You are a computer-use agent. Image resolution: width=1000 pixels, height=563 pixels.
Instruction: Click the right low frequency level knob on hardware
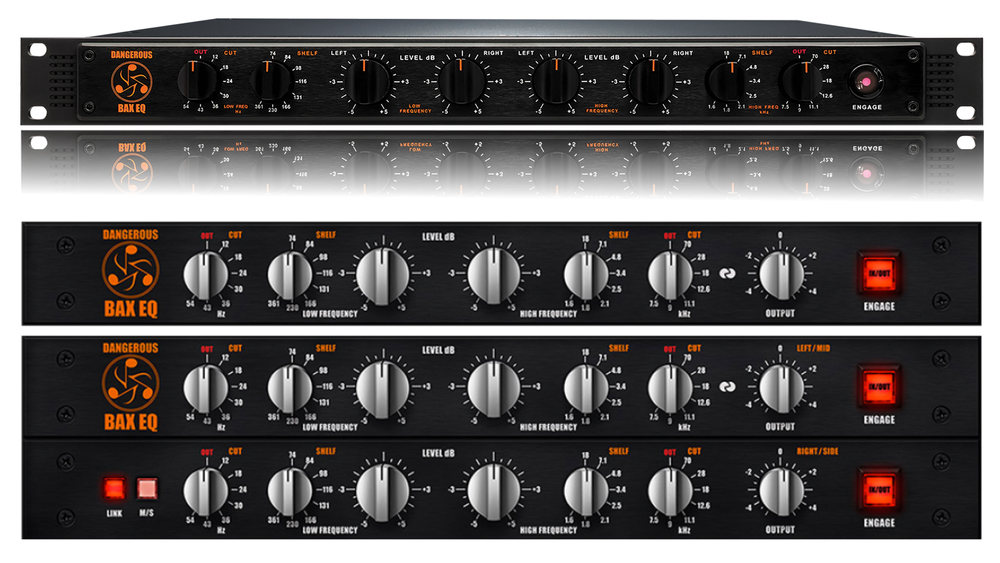tap(461, 82)
